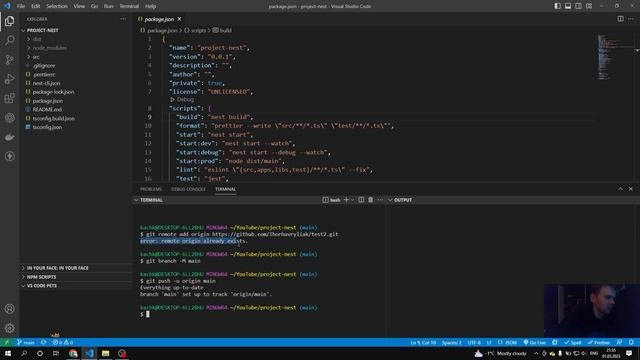Open Chrome from the taskbar
Viewport: 640px width, 360px height.
tap(73, 353)
